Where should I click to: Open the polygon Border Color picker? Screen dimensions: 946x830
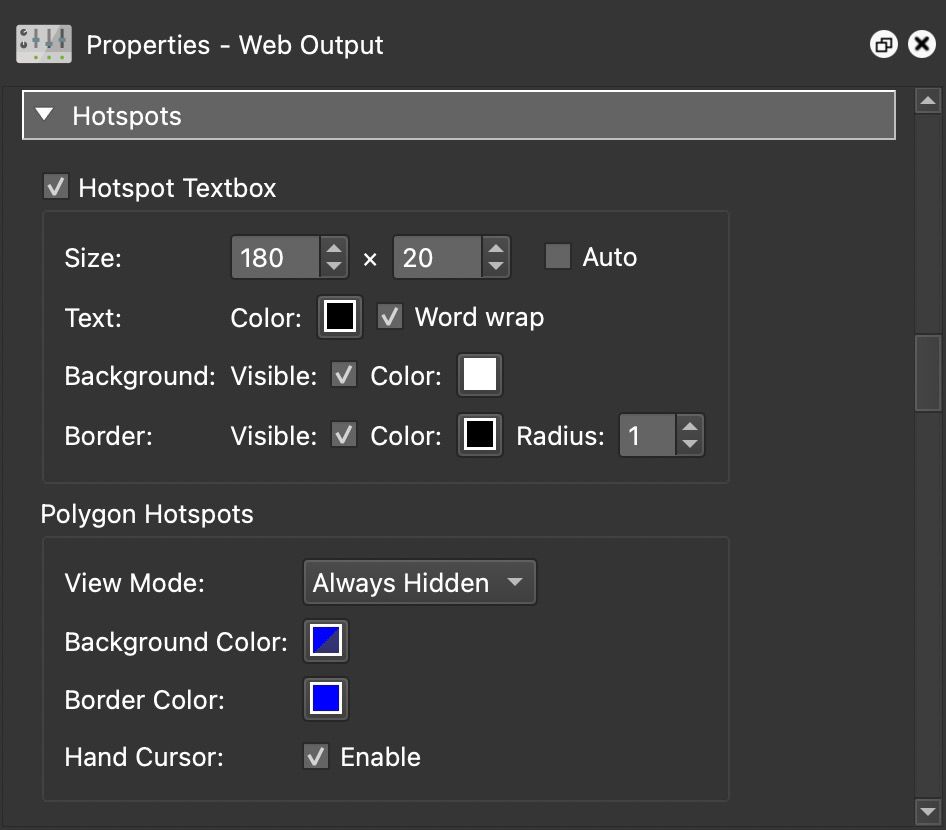tap(324, 698)
